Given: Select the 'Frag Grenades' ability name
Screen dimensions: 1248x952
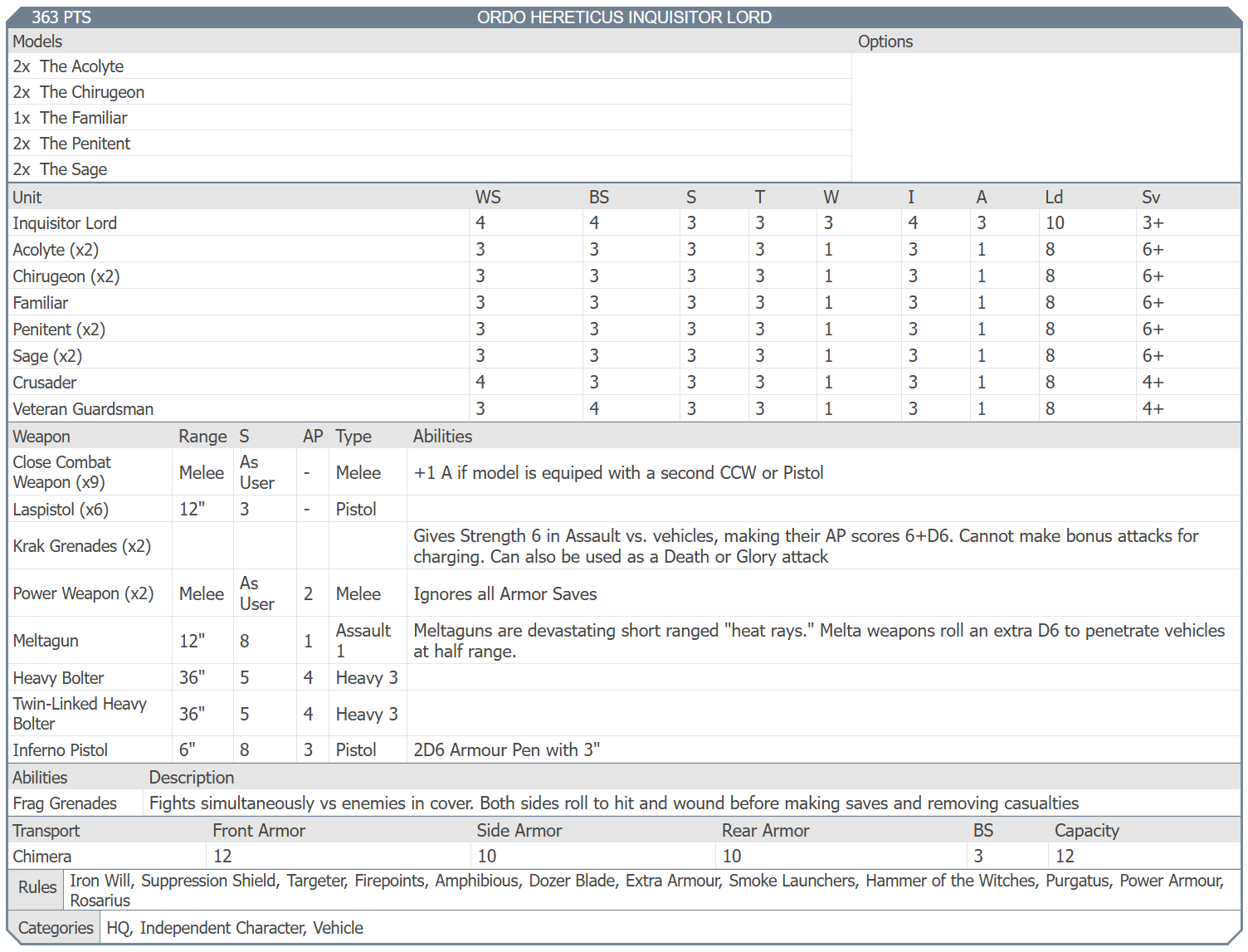Looking at the screenshot, I should pos(65,803).
